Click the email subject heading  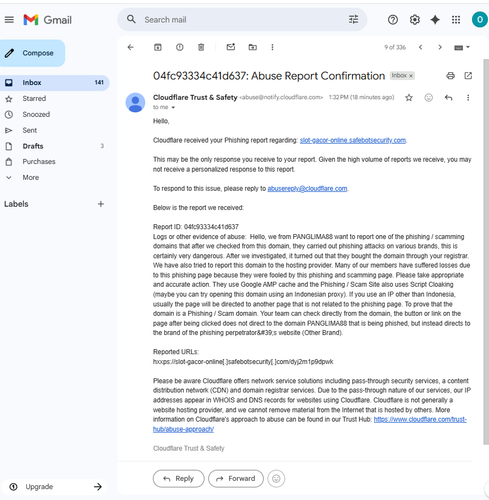coord(269,76)
